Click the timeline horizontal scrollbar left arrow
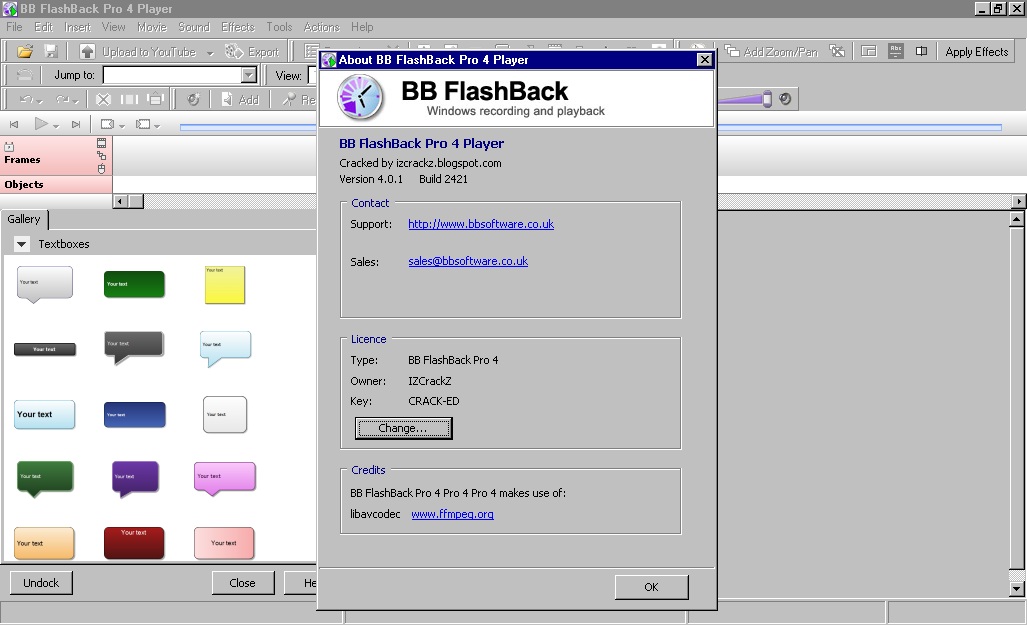The height and width of the screenshot is (626, 1027). 119,201
